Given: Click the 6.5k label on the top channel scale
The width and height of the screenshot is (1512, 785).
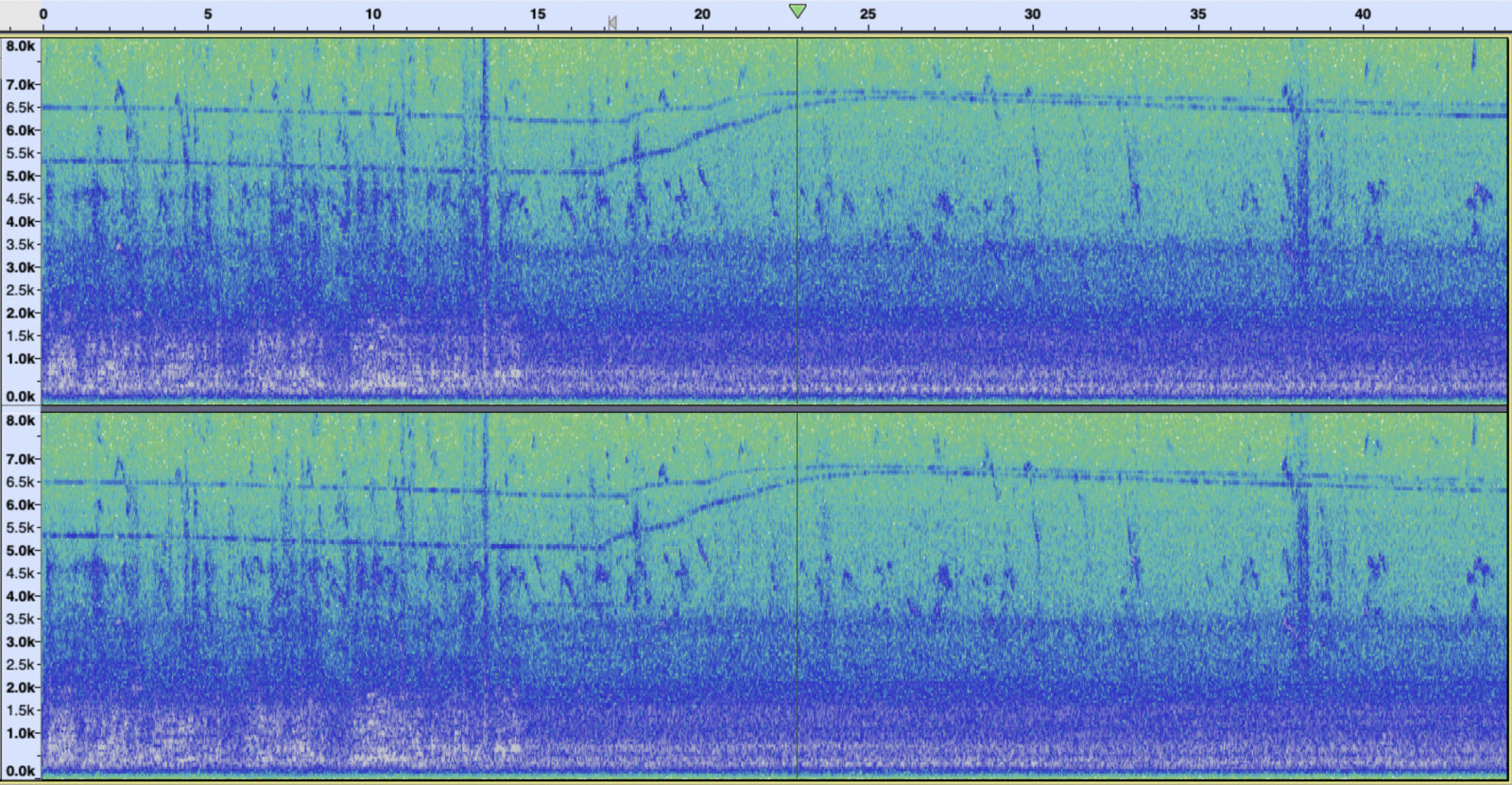Looking at the screenshot, I should (20, 108).
